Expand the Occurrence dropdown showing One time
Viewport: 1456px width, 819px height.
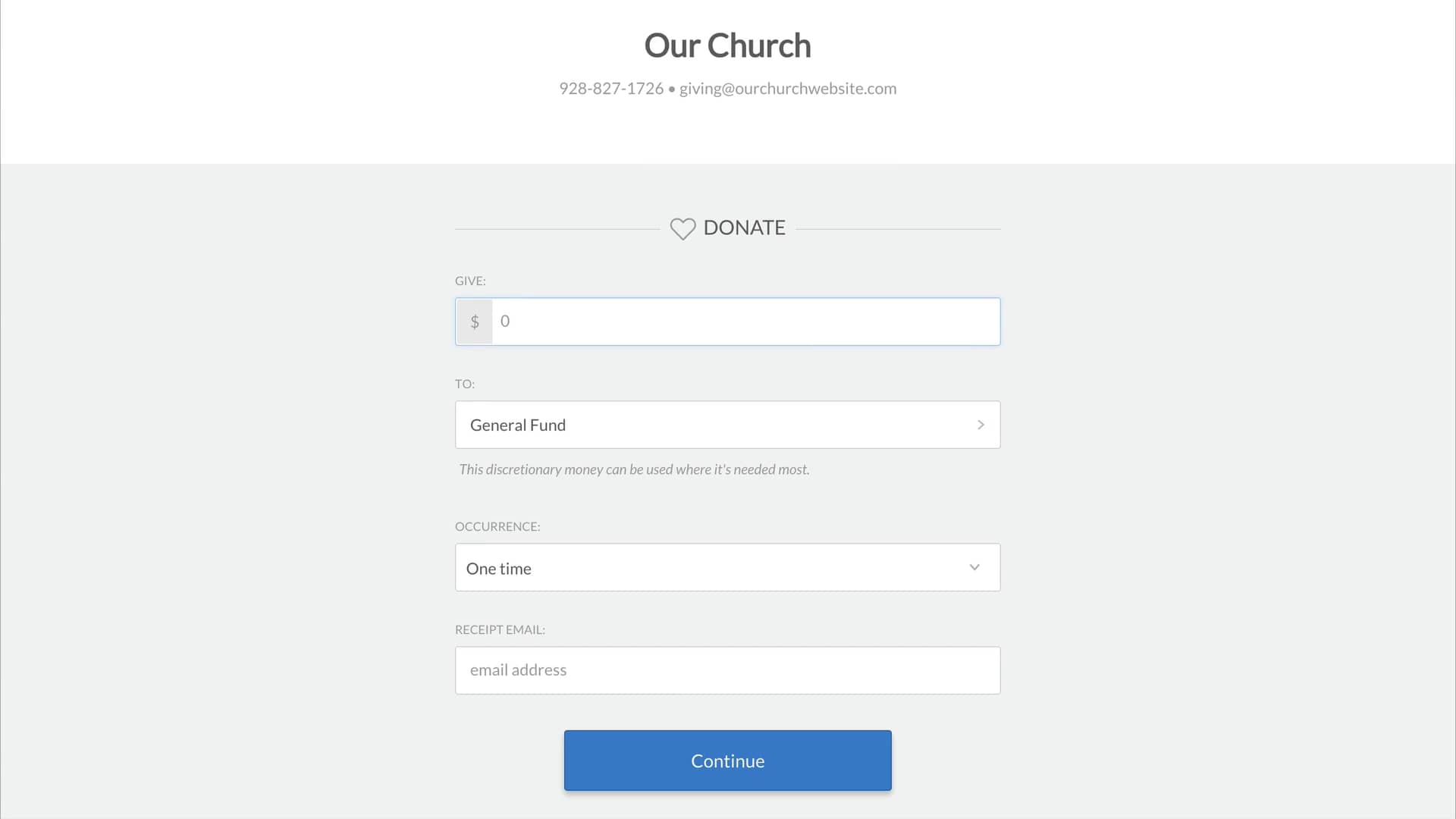pos(727,567)
